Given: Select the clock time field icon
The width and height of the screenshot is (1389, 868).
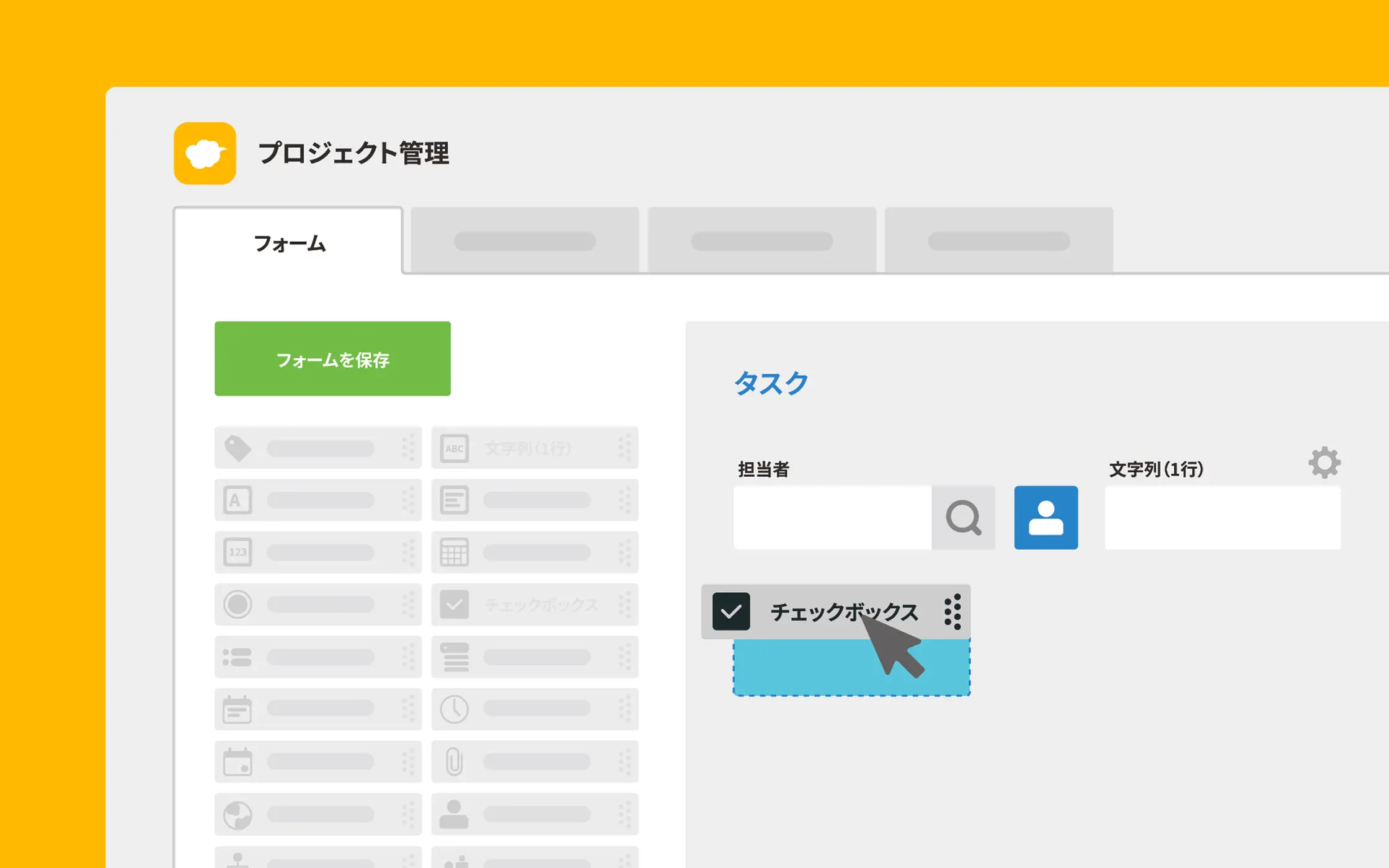Looking at the screenshot, I should point(454,709).
